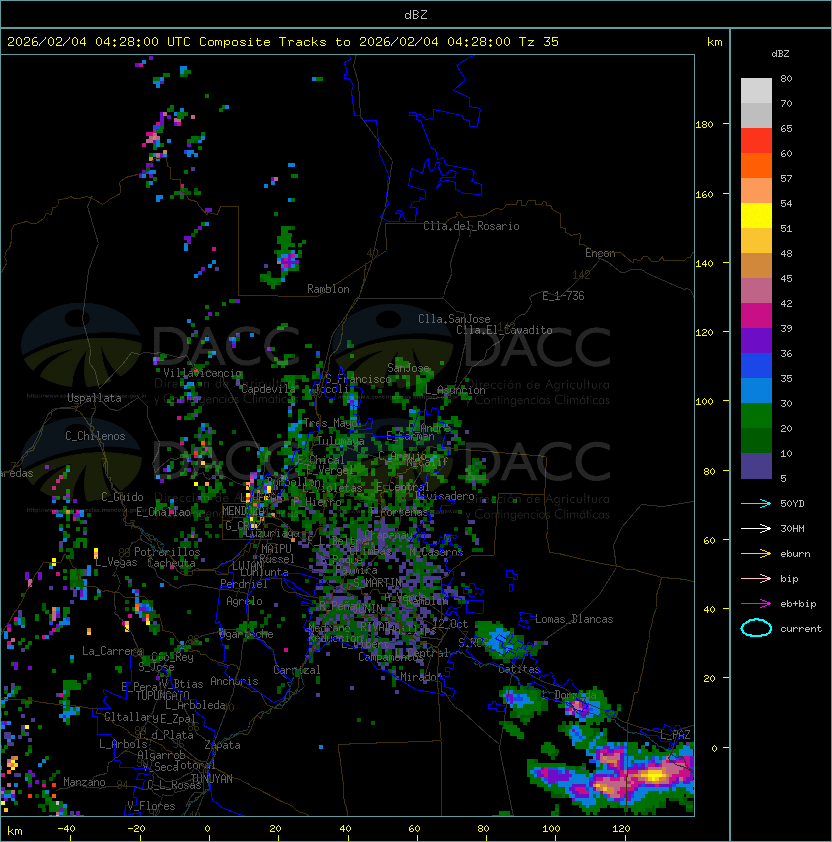This screenshot has width=832, height=842.
Task: Click the 'LUJAN' map label
Action: coord(247,566)
